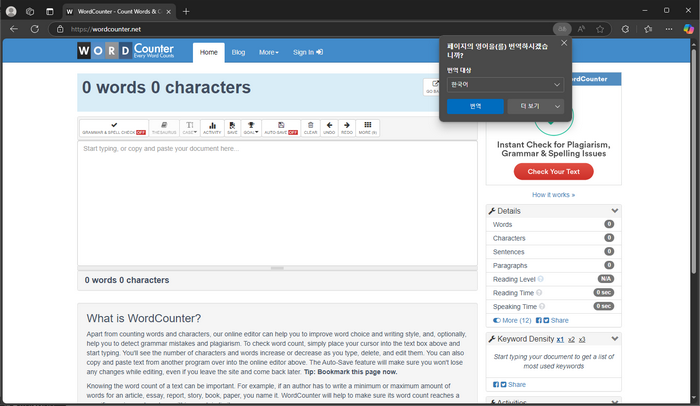Viewport: 700px width, 406px height.
Task: Open the Thesaurus tool
Action: (x=164, y=128)
